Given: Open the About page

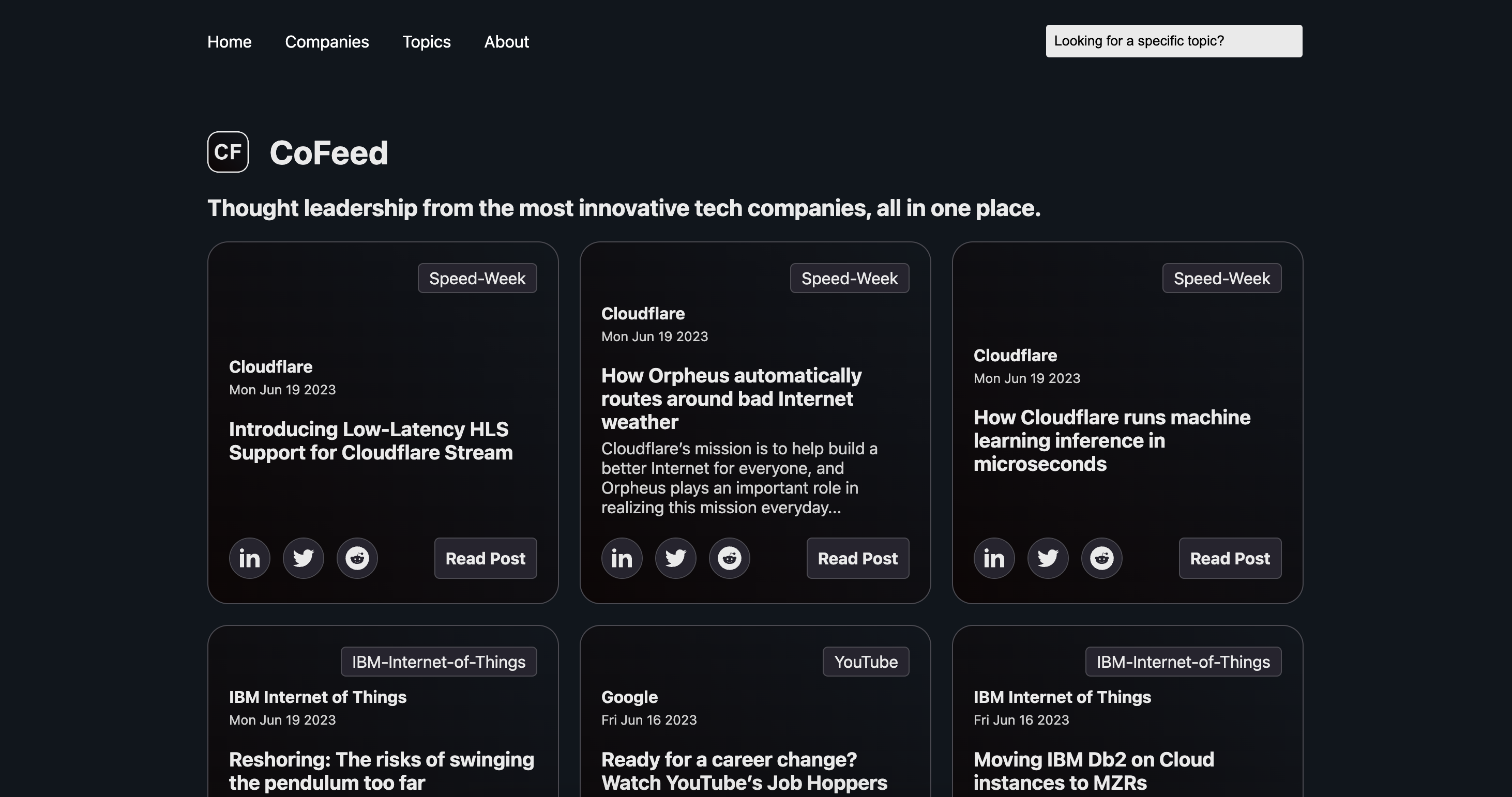Looking at the screenshot, I should point(507,42).
